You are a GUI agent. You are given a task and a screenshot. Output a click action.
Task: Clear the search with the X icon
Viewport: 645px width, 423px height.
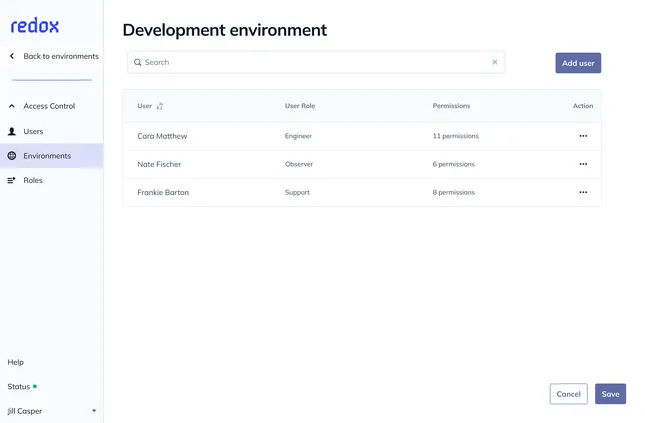point(495,62)
